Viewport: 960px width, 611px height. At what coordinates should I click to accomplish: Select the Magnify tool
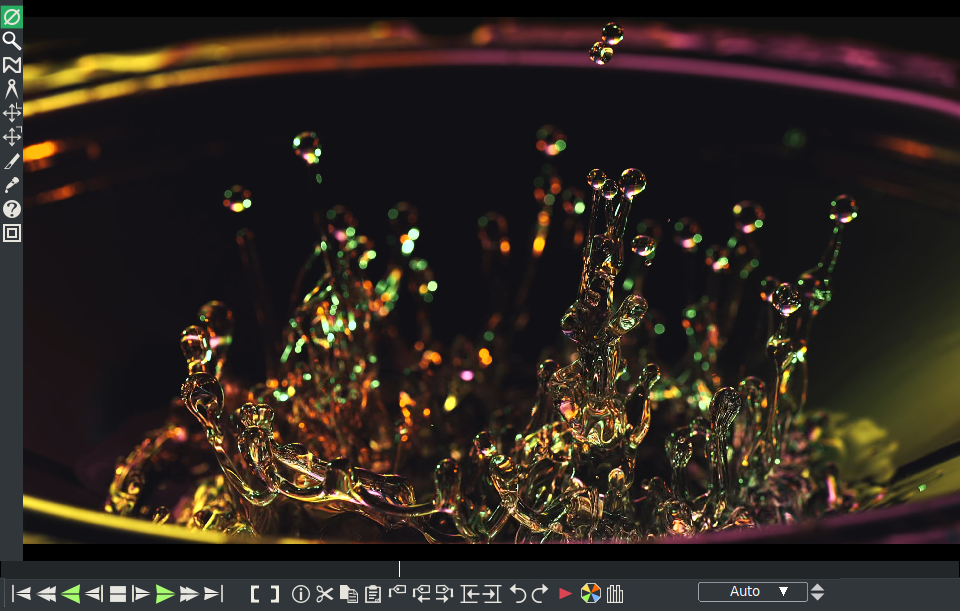pyautogui.click(x=12, y=40)
